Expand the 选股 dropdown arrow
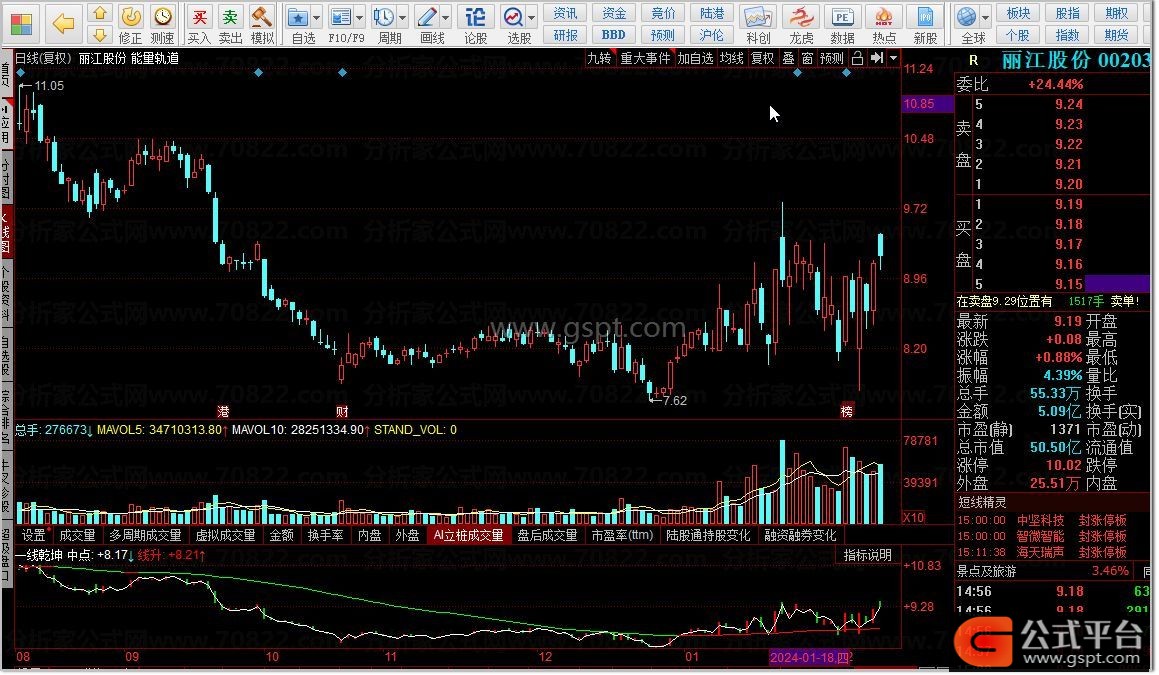1159x675 pixels. pyautogui.click(x=531, y=17)
